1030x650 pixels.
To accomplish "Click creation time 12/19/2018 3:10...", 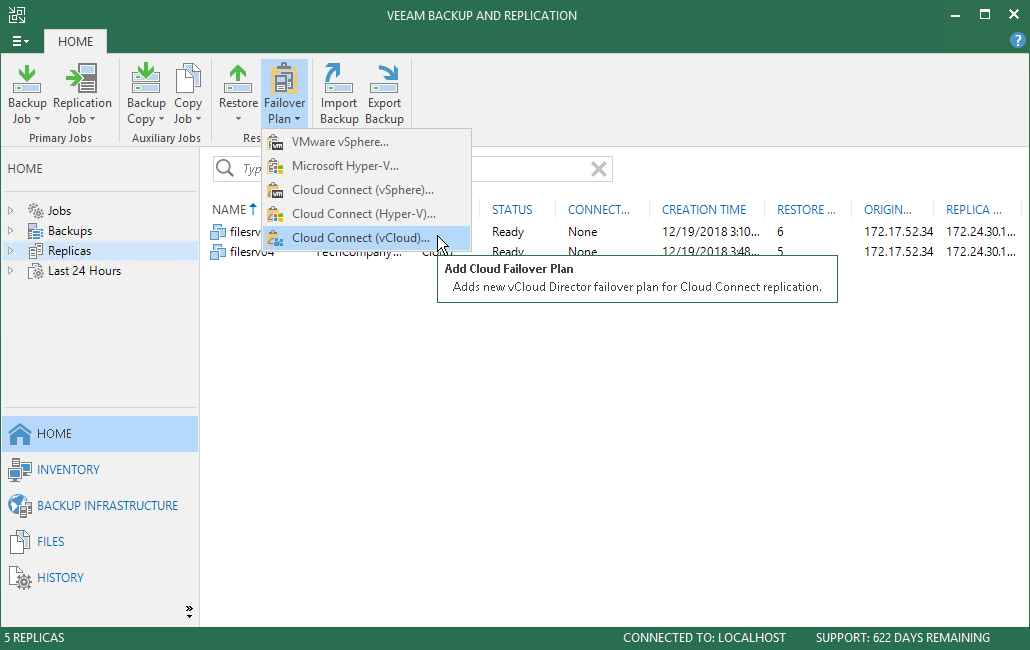I will 711,232.
